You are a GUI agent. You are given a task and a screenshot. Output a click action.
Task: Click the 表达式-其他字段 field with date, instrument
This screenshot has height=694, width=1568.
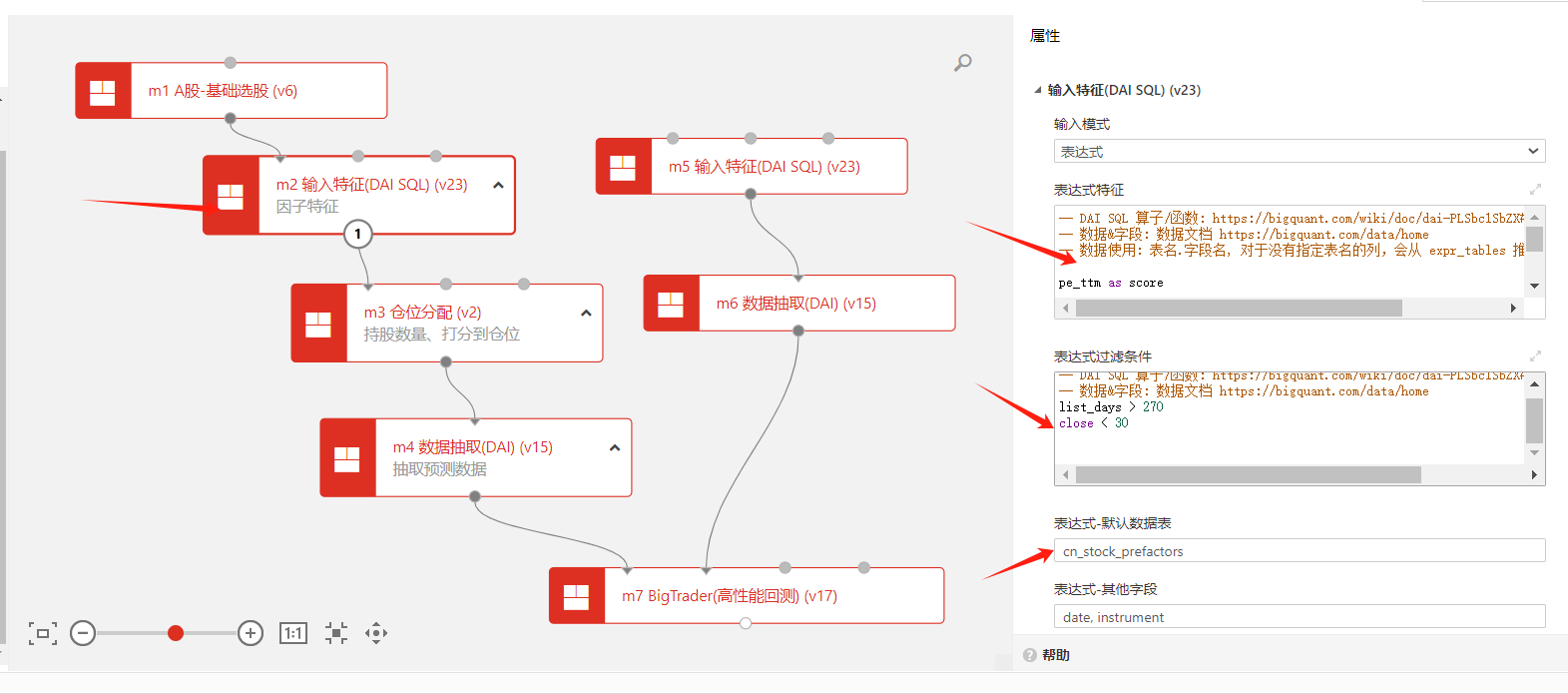pos(1299,617)
